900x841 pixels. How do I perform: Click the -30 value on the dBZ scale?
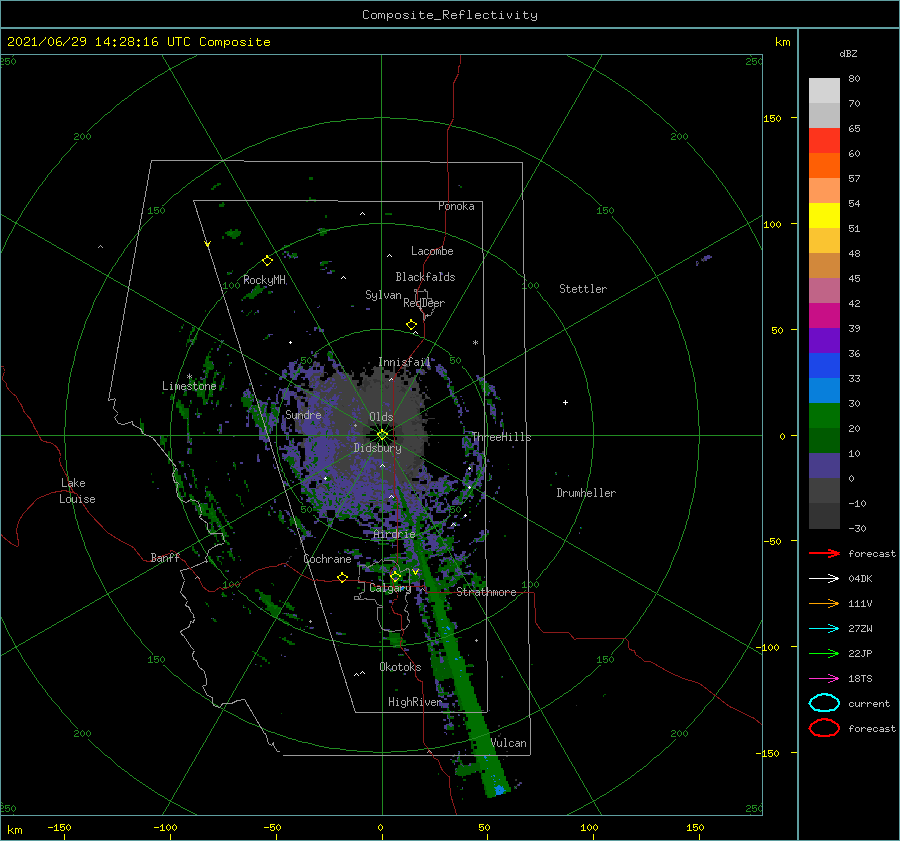point(858,528)
